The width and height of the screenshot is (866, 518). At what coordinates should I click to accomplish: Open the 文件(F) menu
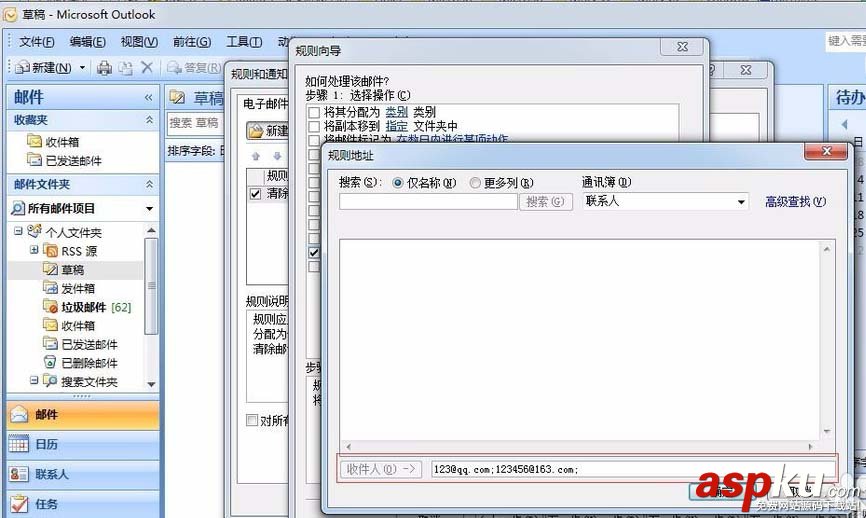pos(36,42)
